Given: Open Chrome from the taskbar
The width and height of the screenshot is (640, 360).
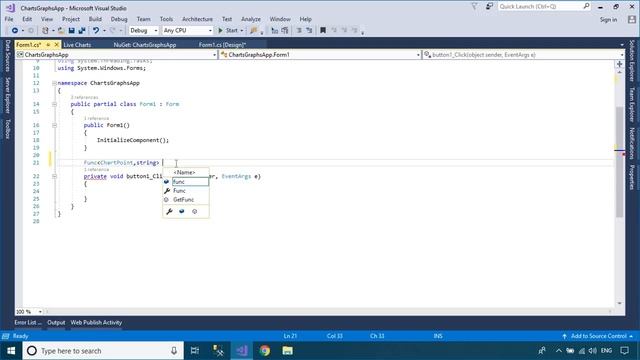Looking at the screenshot, I should (264, 351).
